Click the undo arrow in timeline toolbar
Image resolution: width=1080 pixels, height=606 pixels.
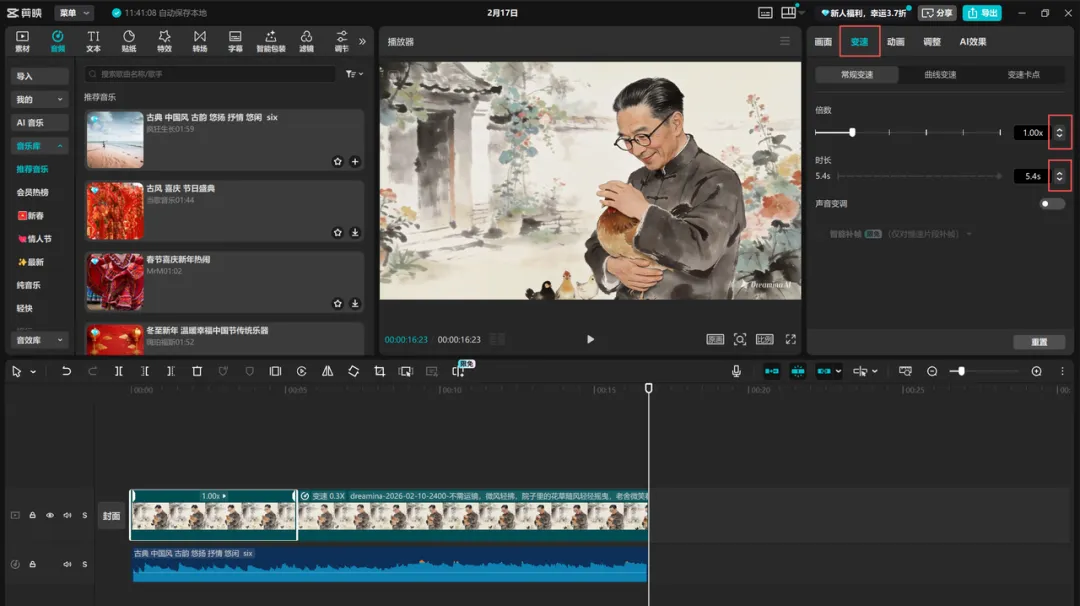[x=66, y=371]
